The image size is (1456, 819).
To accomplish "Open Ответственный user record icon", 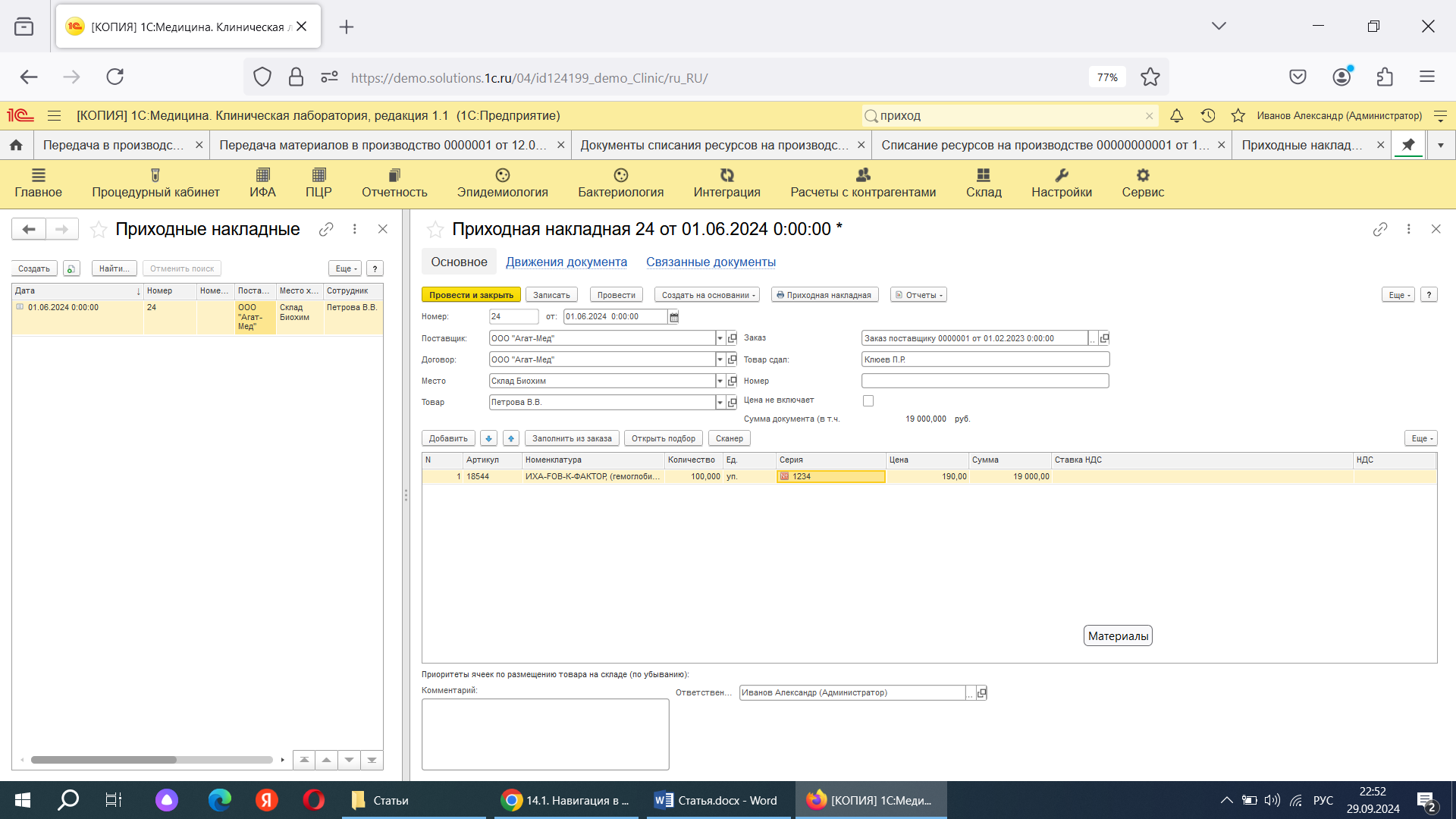I will [x=981, y=693].
